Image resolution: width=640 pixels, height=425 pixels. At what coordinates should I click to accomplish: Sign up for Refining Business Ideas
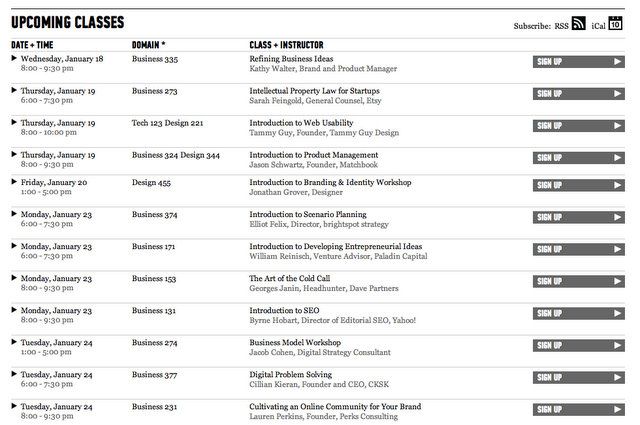(x=579, y=62)
